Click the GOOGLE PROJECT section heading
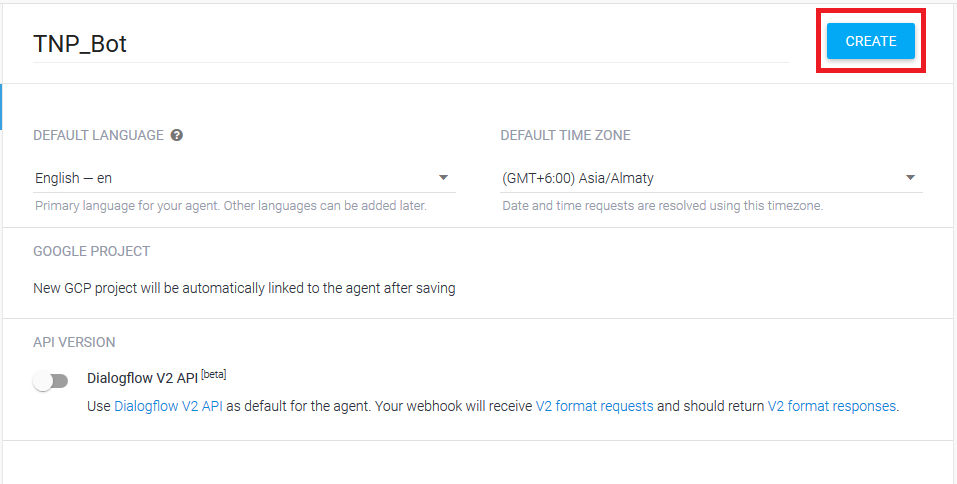 tap(91, 251)
